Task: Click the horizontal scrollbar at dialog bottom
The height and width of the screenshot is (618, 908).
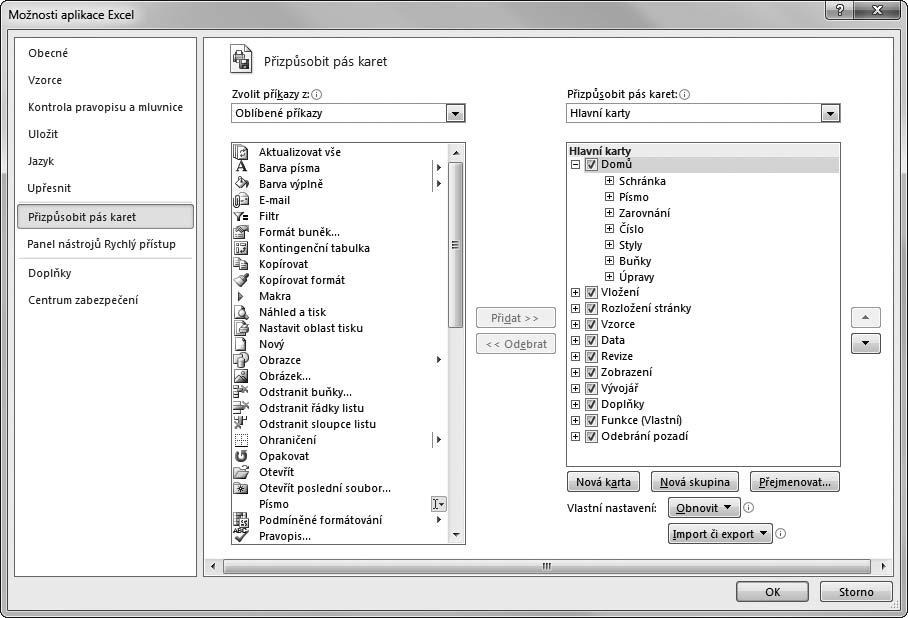Action: pyautogui.click(x=547, y=566)
